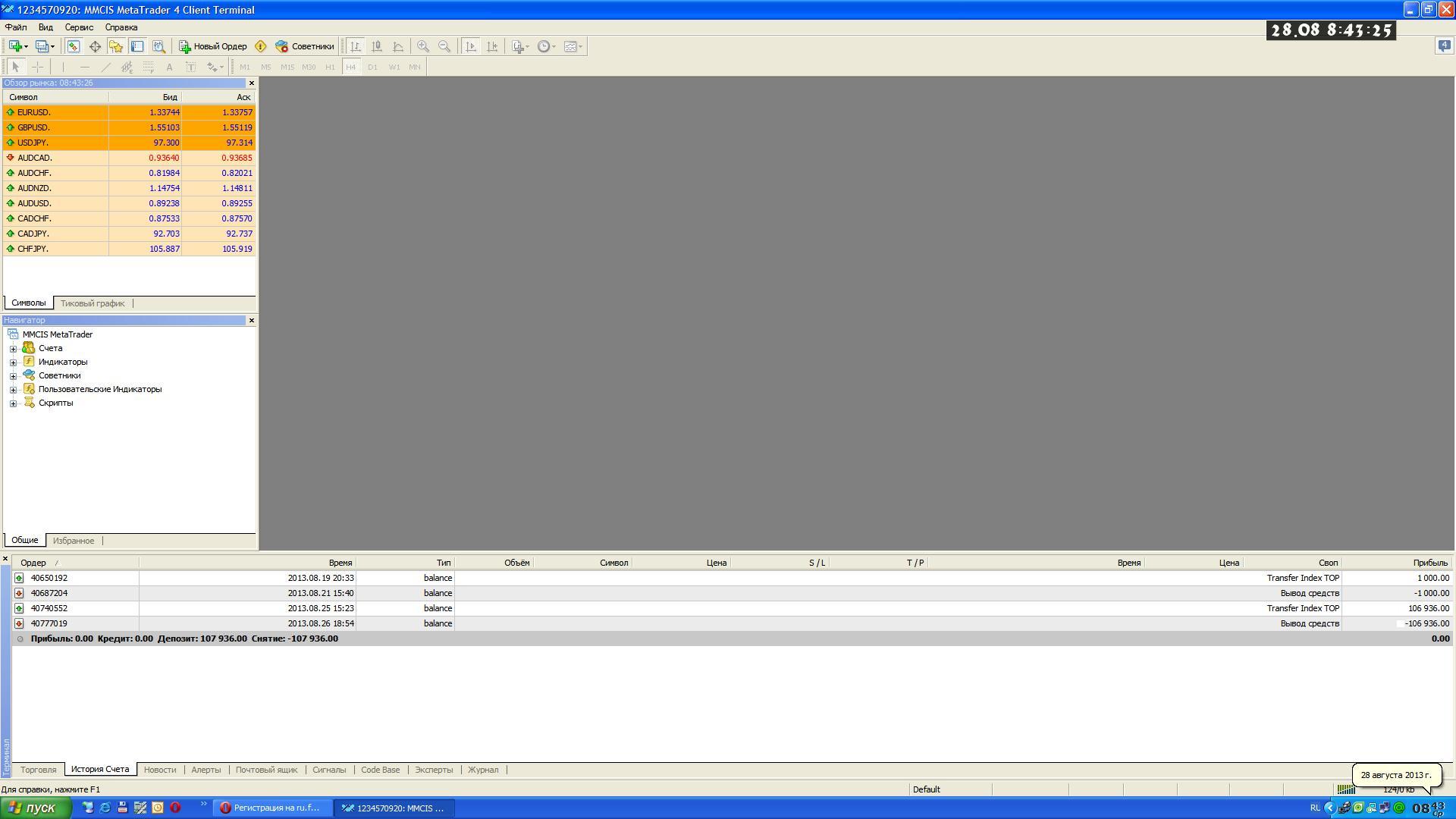Viewport: 1456px width, 819px height.
Task: Click the Новый Ордер button
Action: [x=213, y=46]
